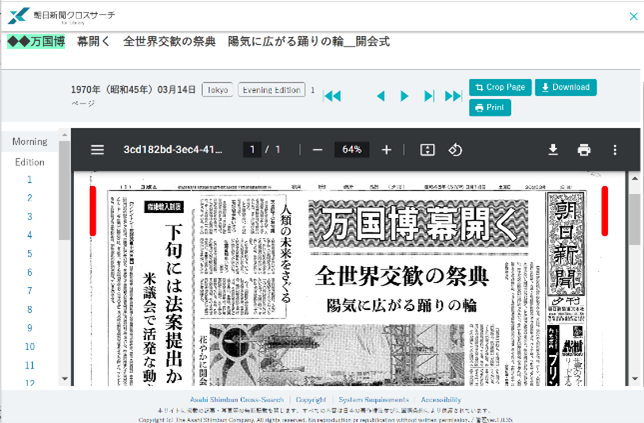
Task: Fit page to window icon
Action: (x=427, y=150)
